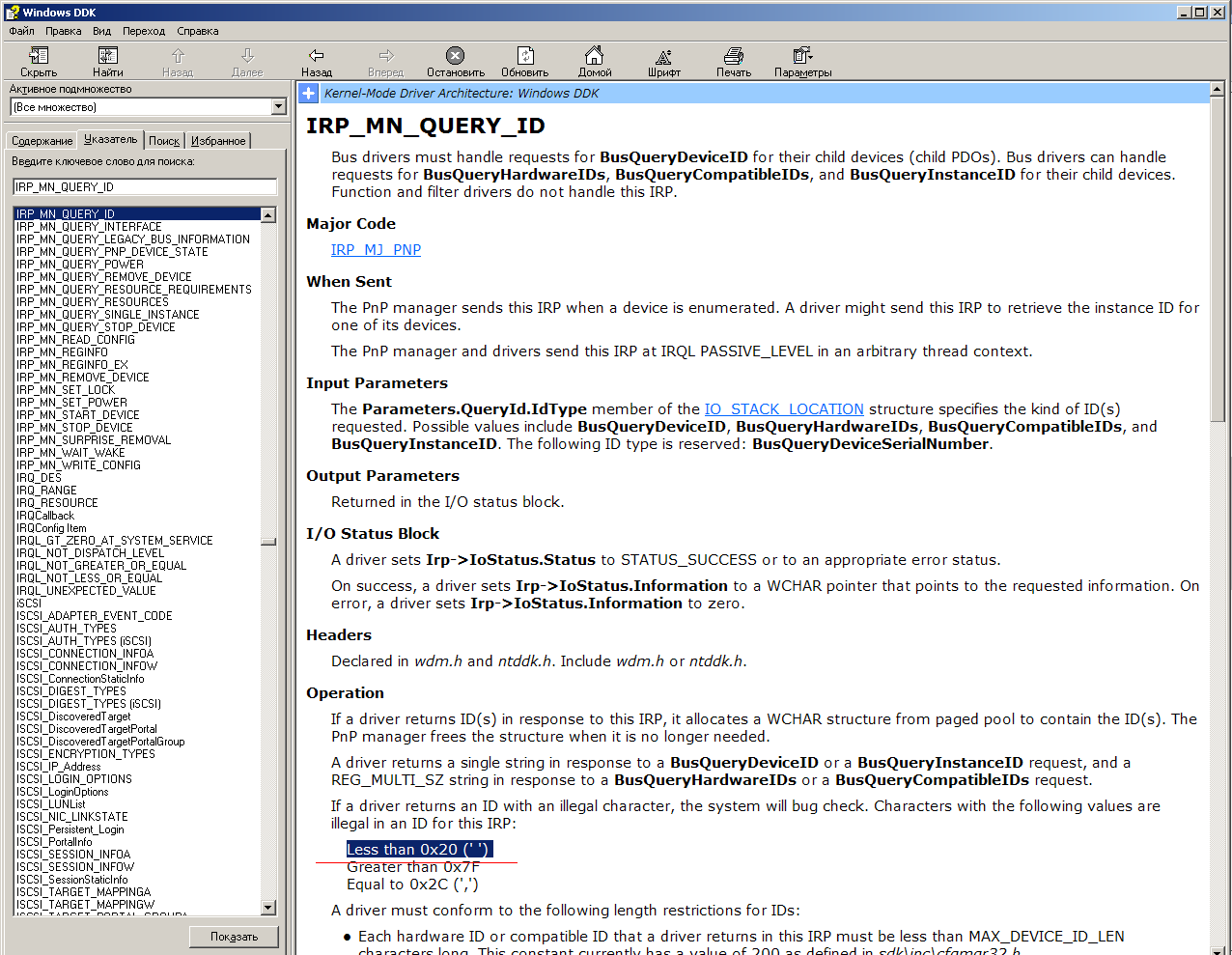
Task: Select IRP_MN_QUERY_POWER index entry
Action: (80, 265)
